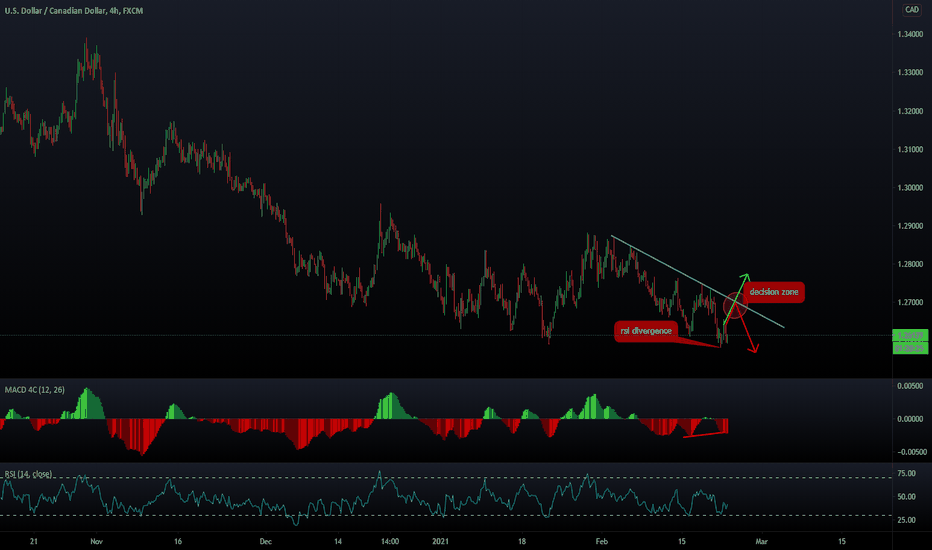
Task: Select the 'rsi divergence' callout label
Action: [x=646, y=331]
